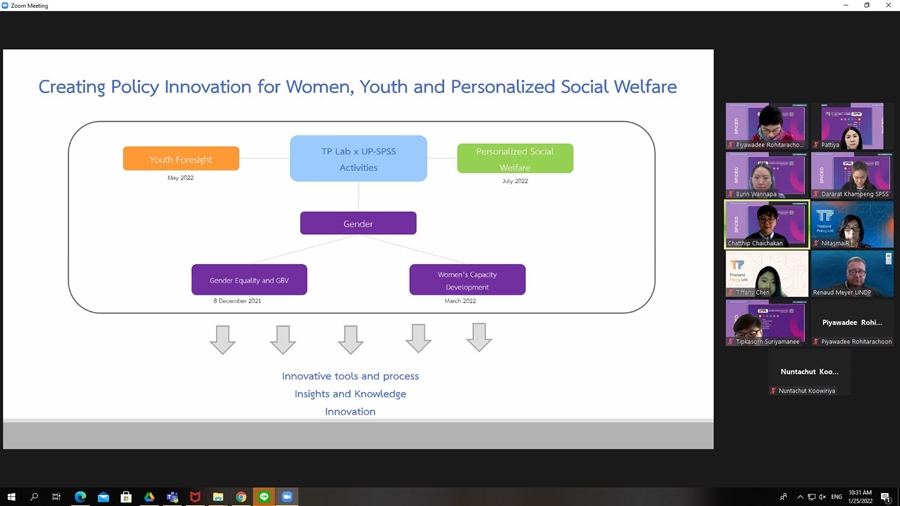This screenshot has height=506, width=900.
Task: Open the notification center icon
Action: pyautogui.click(x=886, y=497)
